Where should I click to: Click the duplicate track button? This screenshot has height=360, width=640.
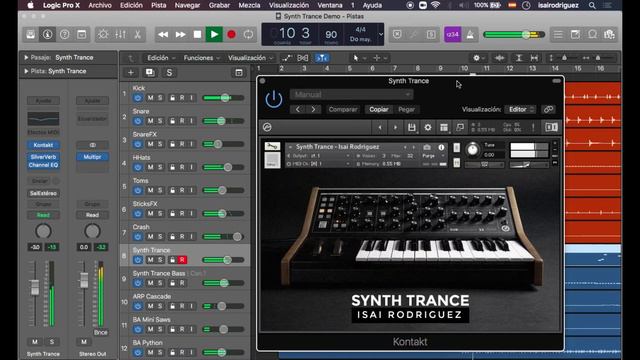click(150, 73)
